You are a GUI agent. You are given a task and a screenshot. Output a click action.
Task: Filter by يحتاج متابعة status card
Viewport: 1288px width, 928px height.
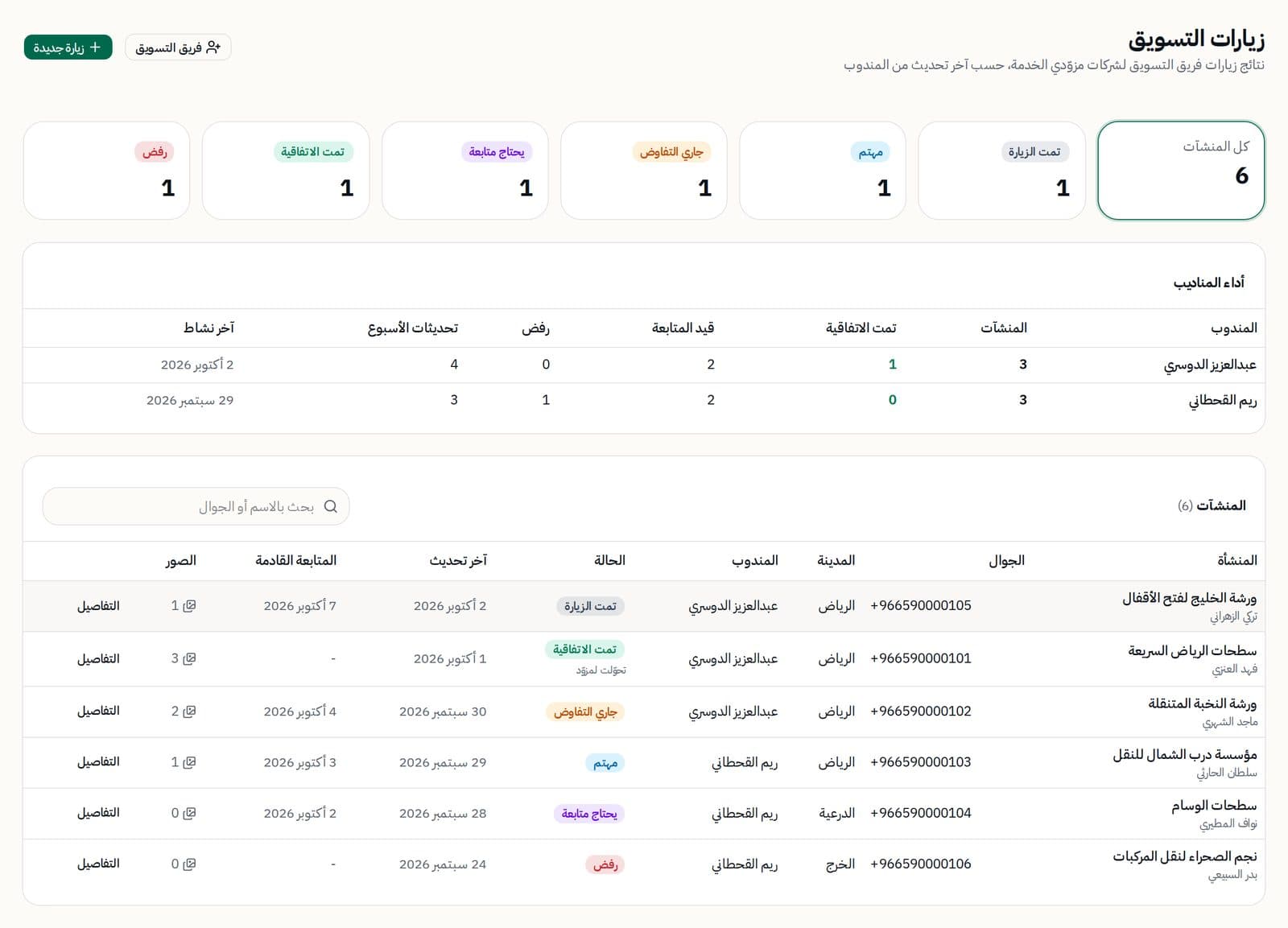point(464,171)
